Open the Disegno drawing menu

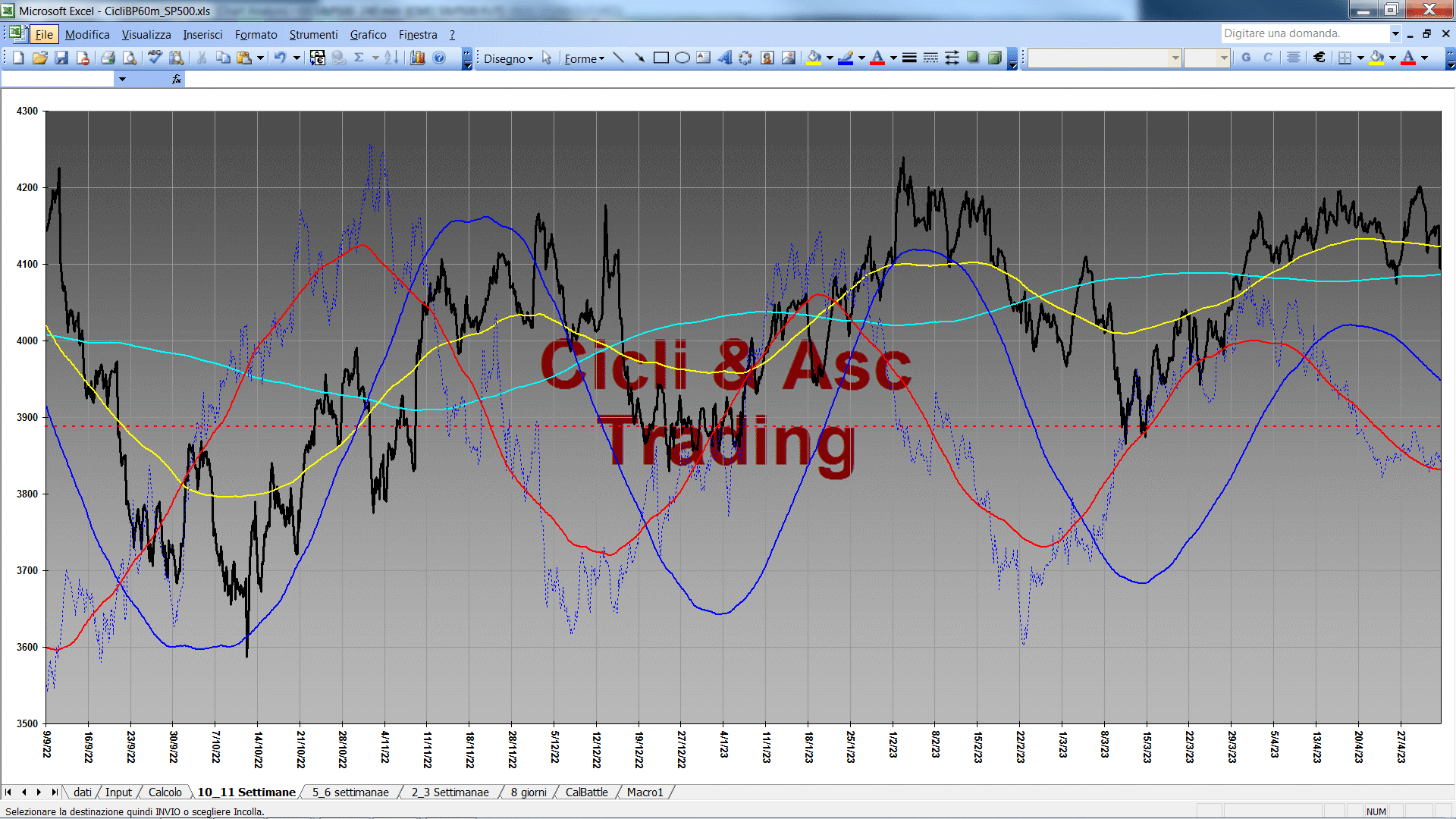pos(508,58)
